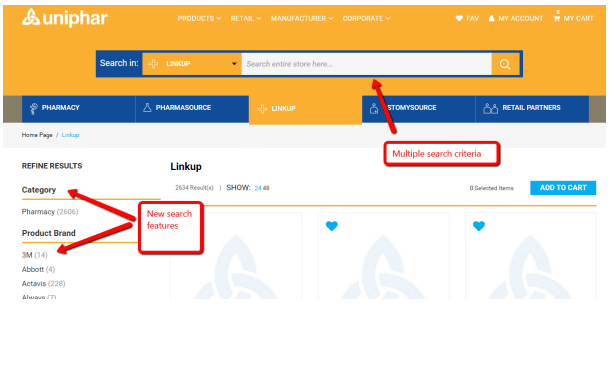Filter by Abbott brand
Viewport: 611px width, 370px height.
click(x=39, y=269)
